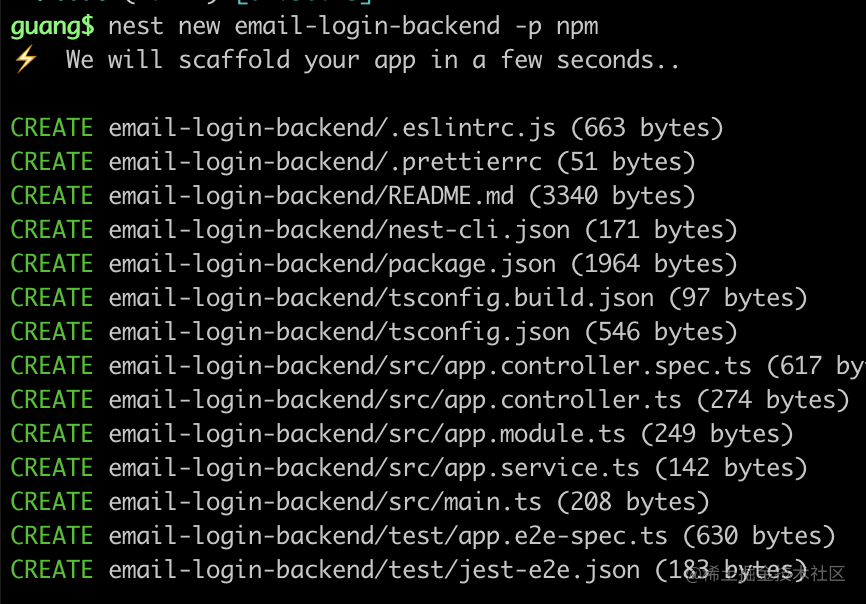Viewport: 866px width, 604px height.
Task: Select the test/jest-e2e.json path
Action: coord(374,570)
